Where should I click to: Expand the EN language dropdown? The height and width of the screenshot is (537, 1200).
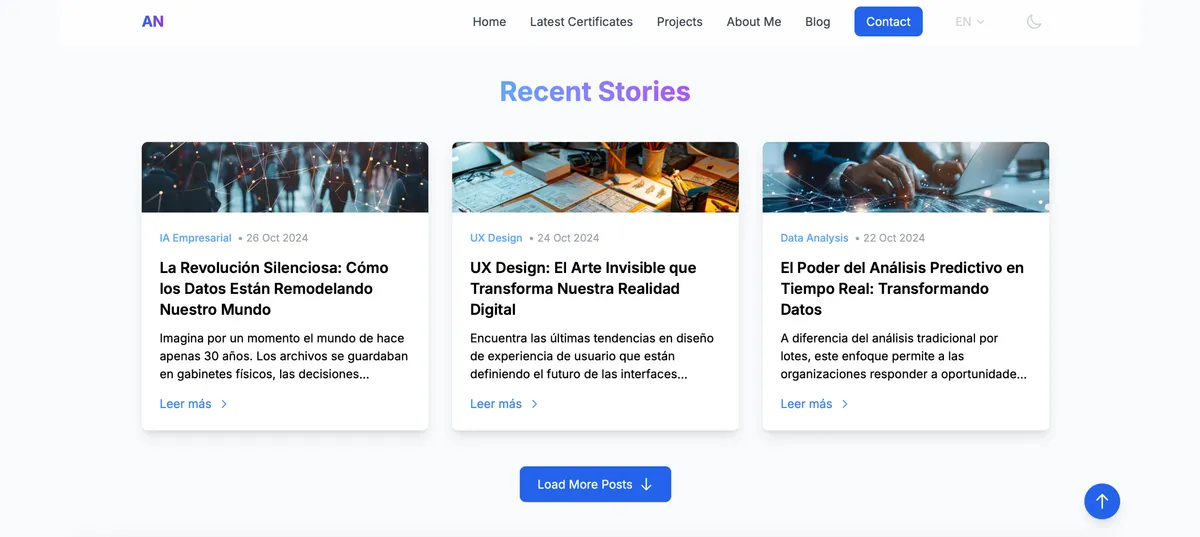[x=970, y=22]
